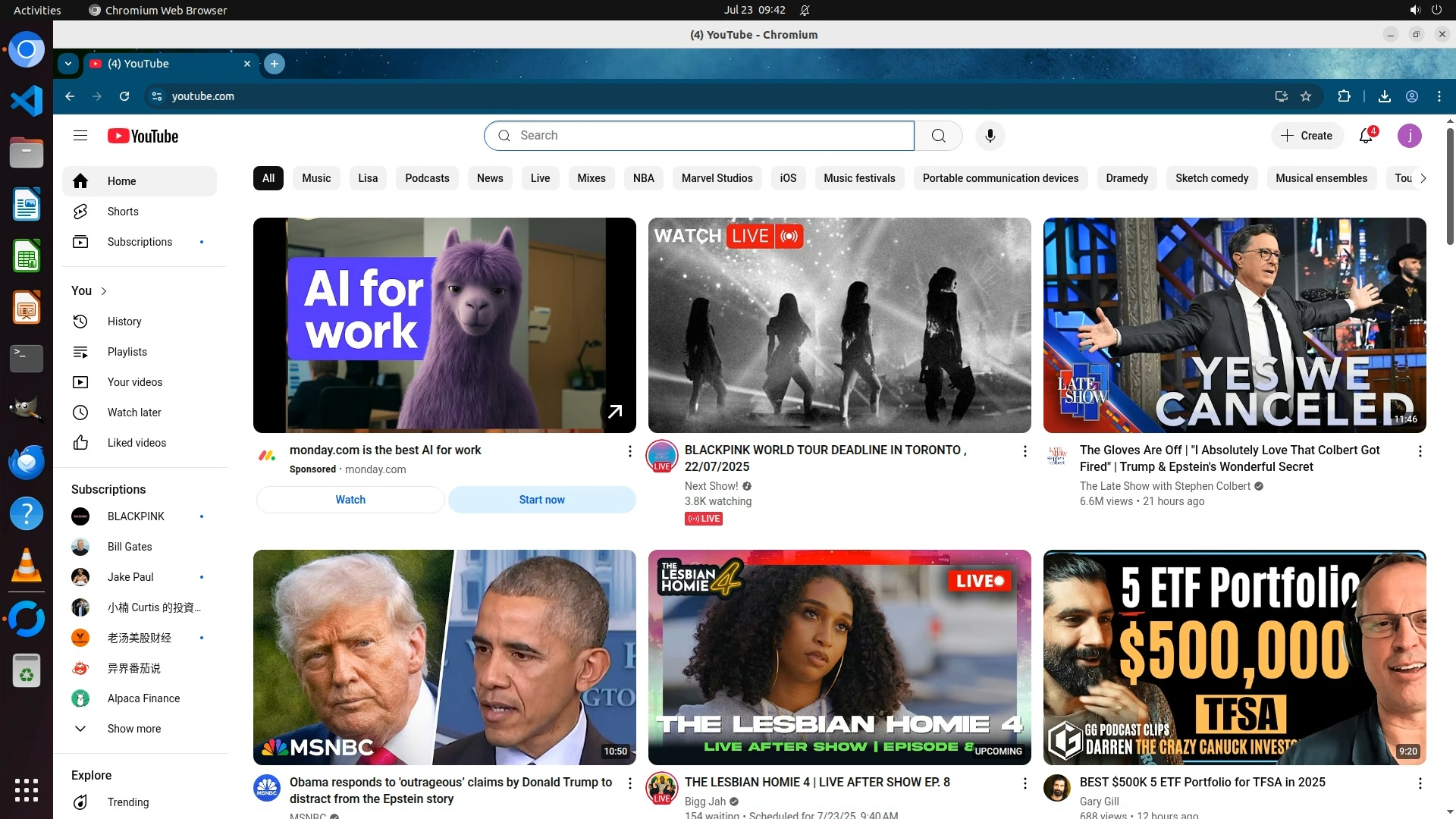Screen dimensions: 1456x819
Task: Open the BLACKPINK World Tour live thumbnail
Action: click(839, 325)
